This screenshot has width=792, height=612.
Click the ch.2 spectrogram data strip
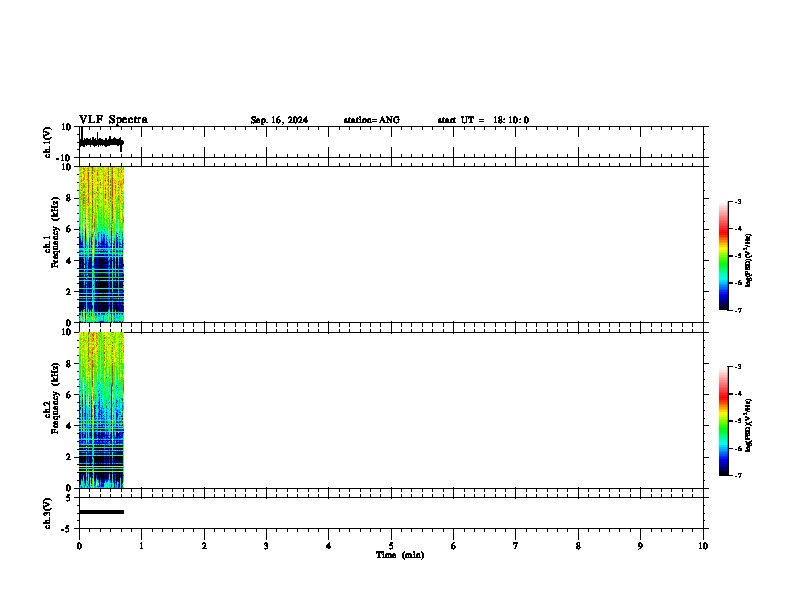(x=102, y=410)
